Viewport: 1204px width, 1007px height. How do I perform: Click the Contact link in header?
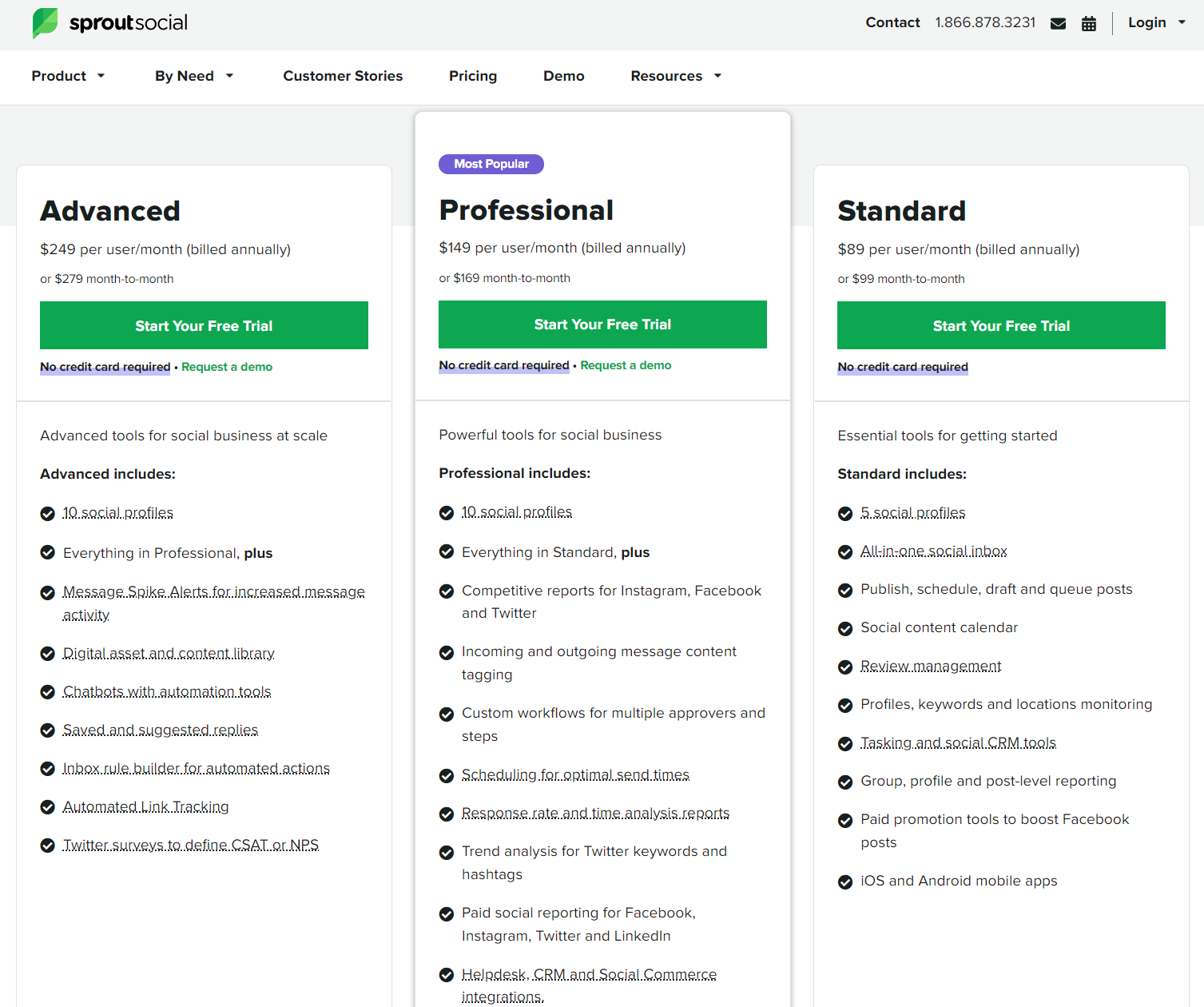point(892,22)
